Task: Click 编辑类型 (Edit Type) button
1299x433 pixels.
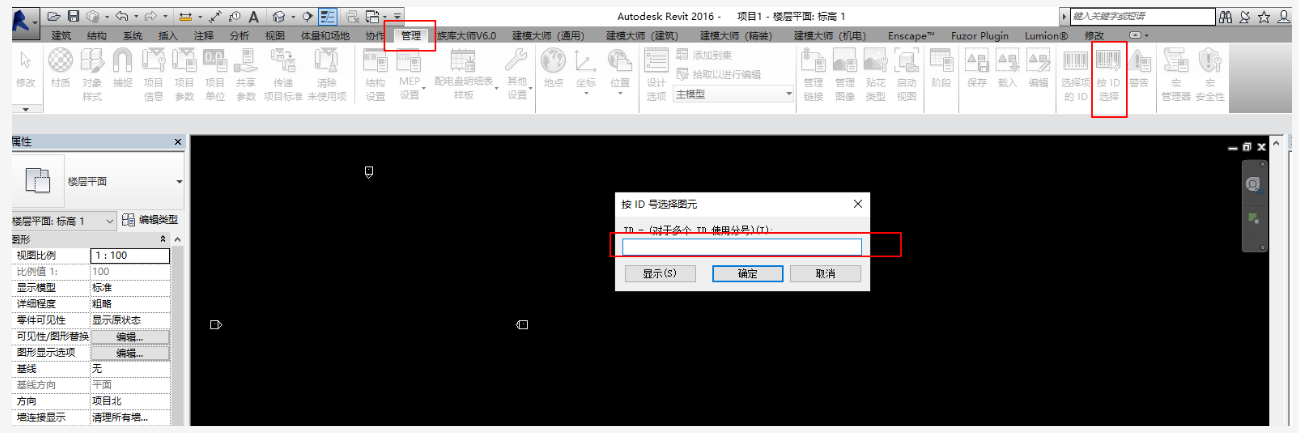Action: click(x=150, y=220)
